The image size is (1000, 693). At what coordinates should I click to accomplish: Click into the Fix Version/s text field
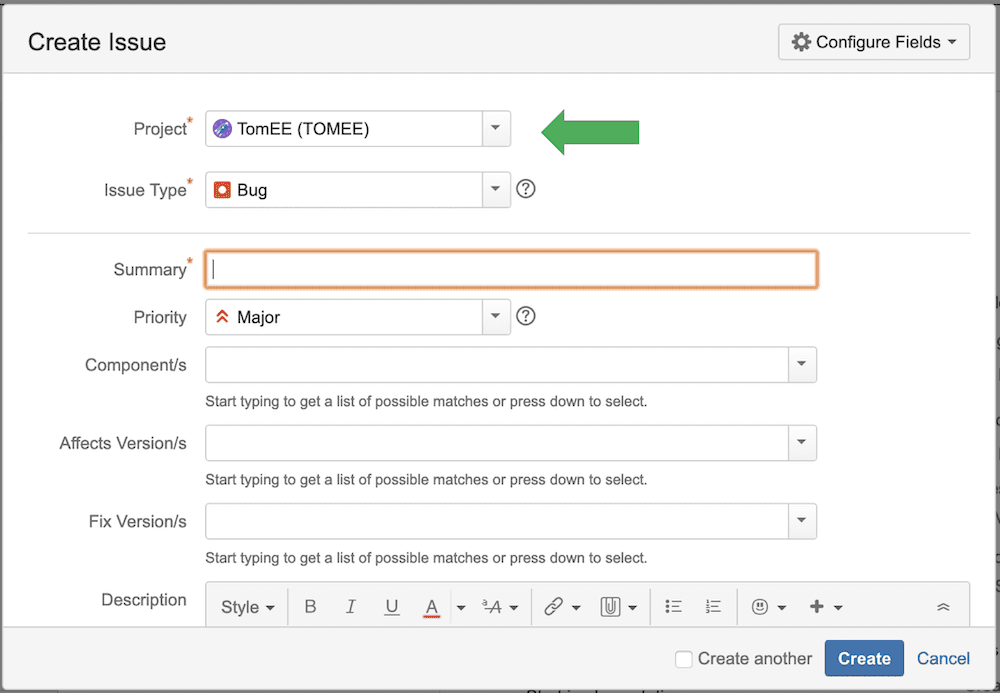point(497,521)
